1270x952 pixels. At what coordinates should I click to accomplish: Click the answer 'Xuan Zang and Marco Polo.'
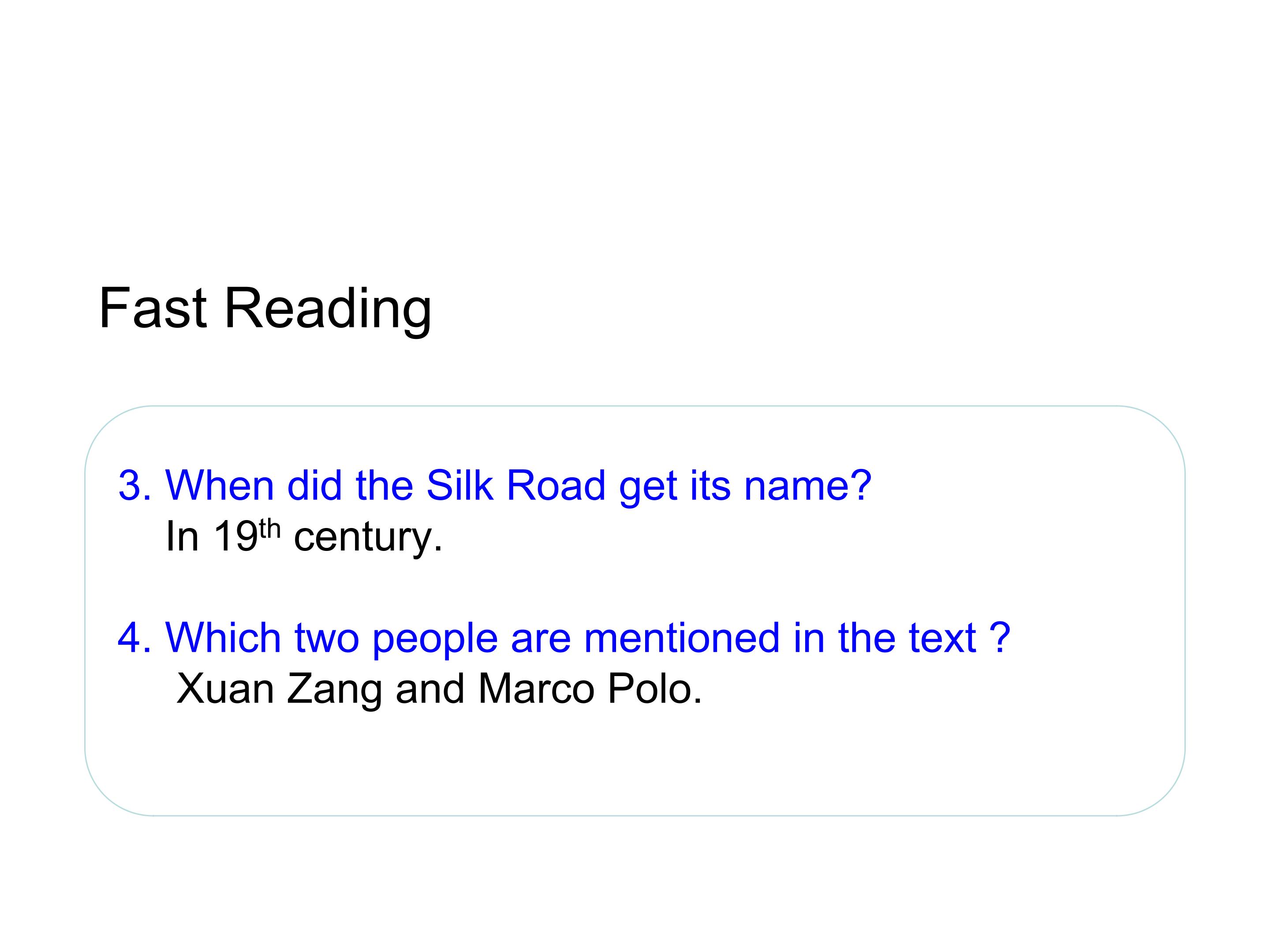439,688
